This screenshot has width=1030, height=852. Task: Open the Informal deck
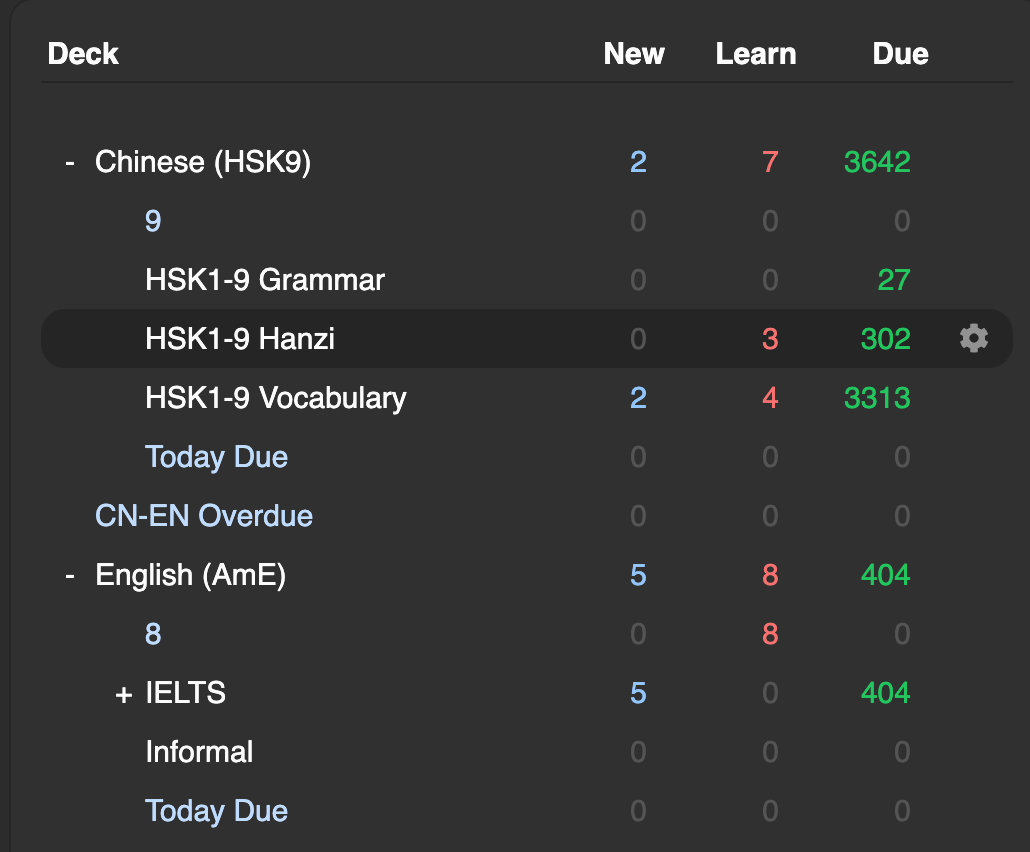click(x=199, y=752)
